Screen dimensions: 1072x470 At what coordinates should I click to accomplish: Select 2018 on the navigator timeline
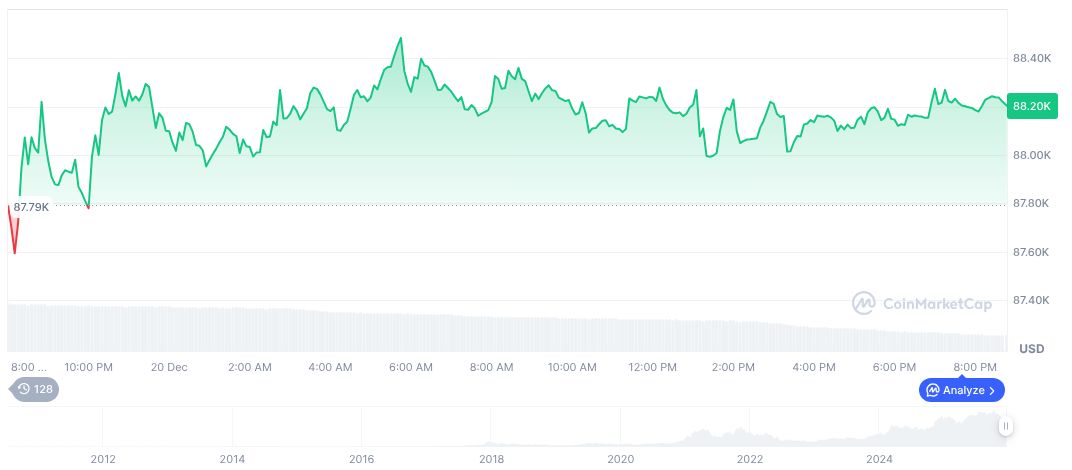[x=491, y=459]
